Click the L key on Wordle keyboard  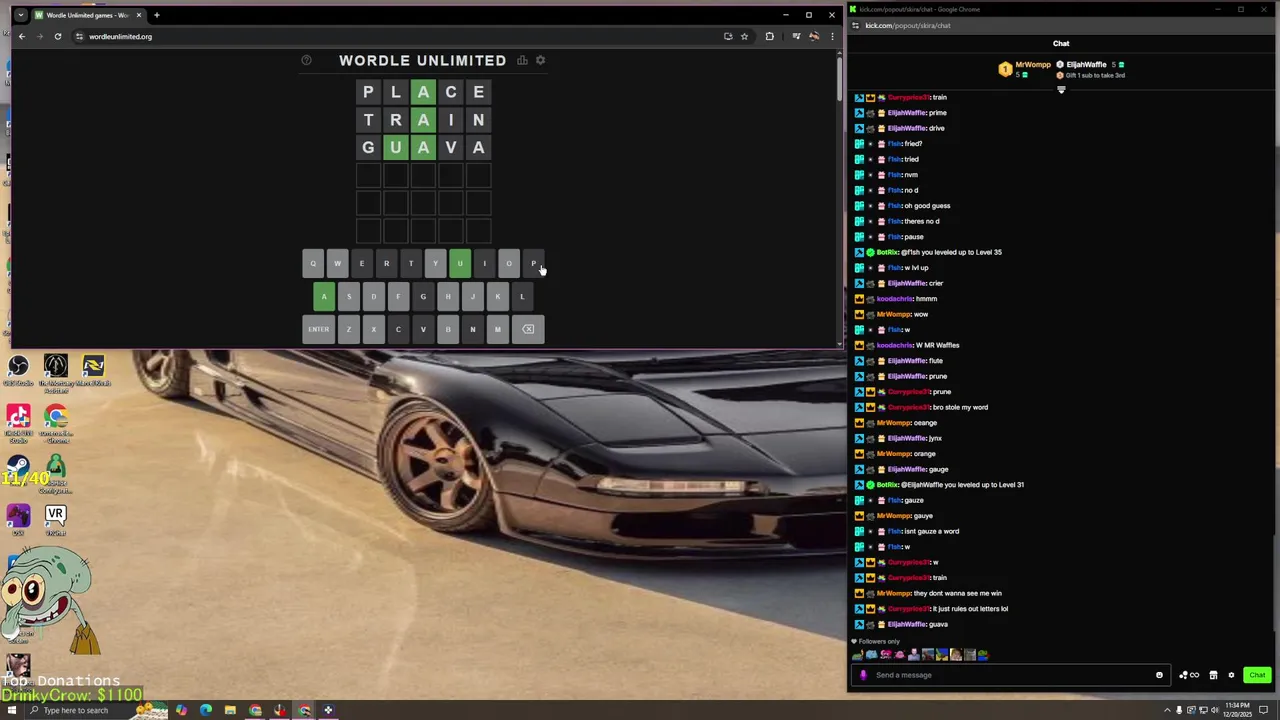tap(522, 297)
